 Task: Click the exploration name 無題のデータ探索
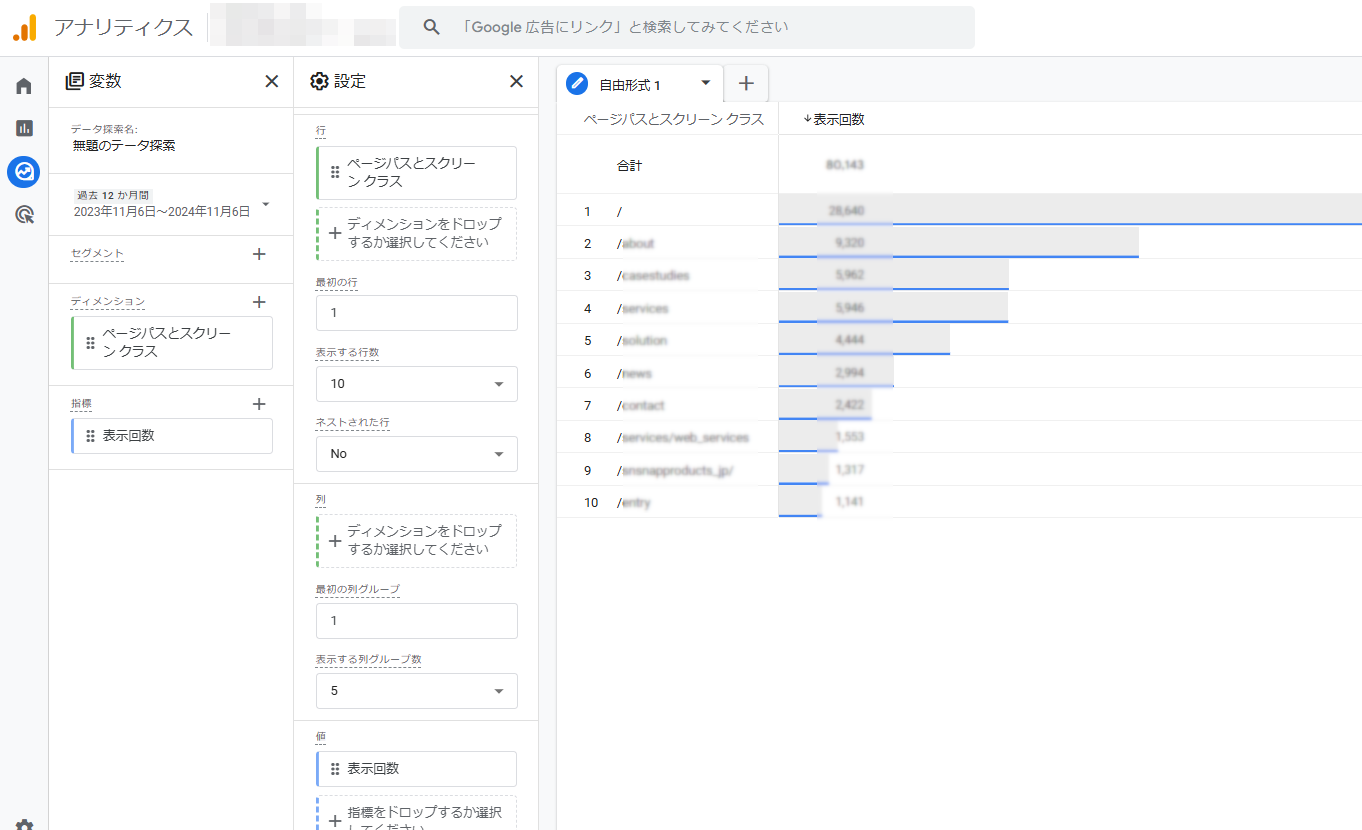(124, 145)
